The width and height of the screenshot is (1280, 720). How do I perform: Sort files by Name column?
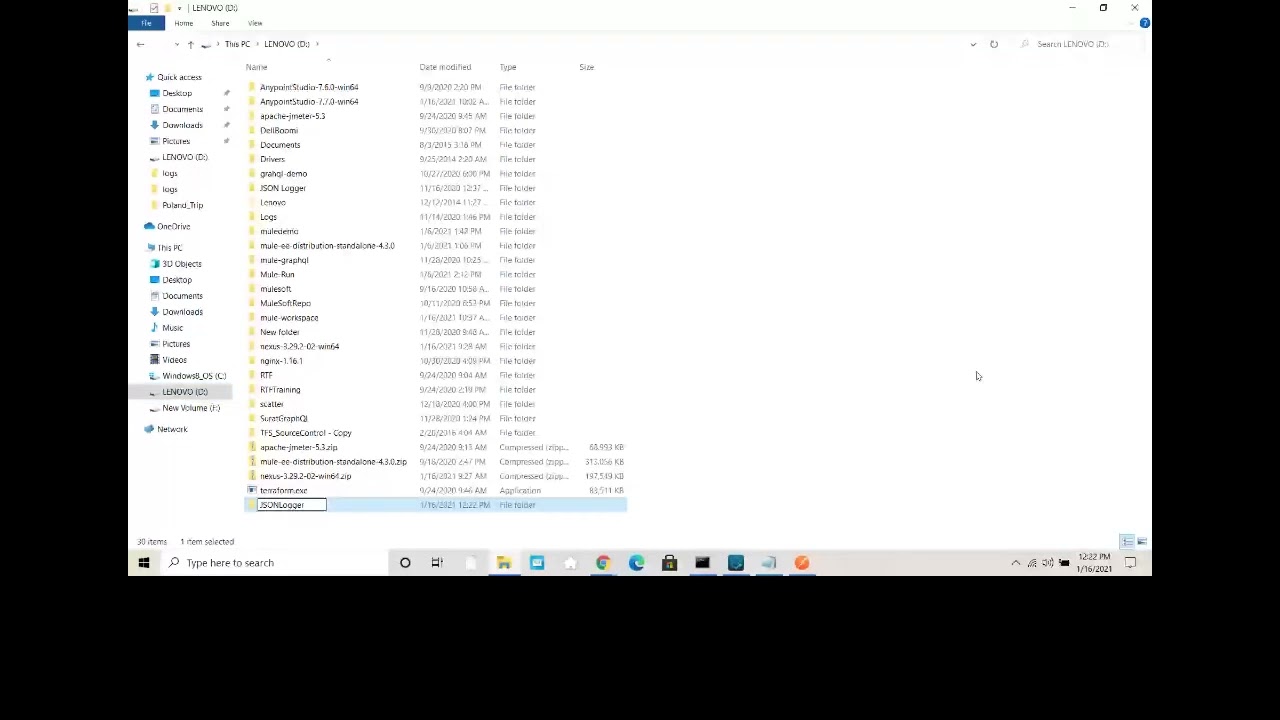point(257,67)
